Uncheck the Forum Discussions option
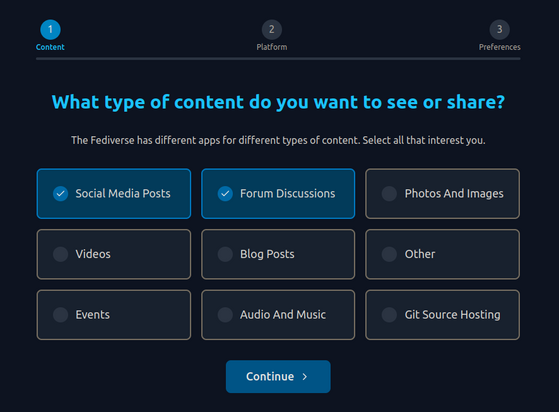The width and height of the screenshot is (559, 412). [x=278, y=194]
